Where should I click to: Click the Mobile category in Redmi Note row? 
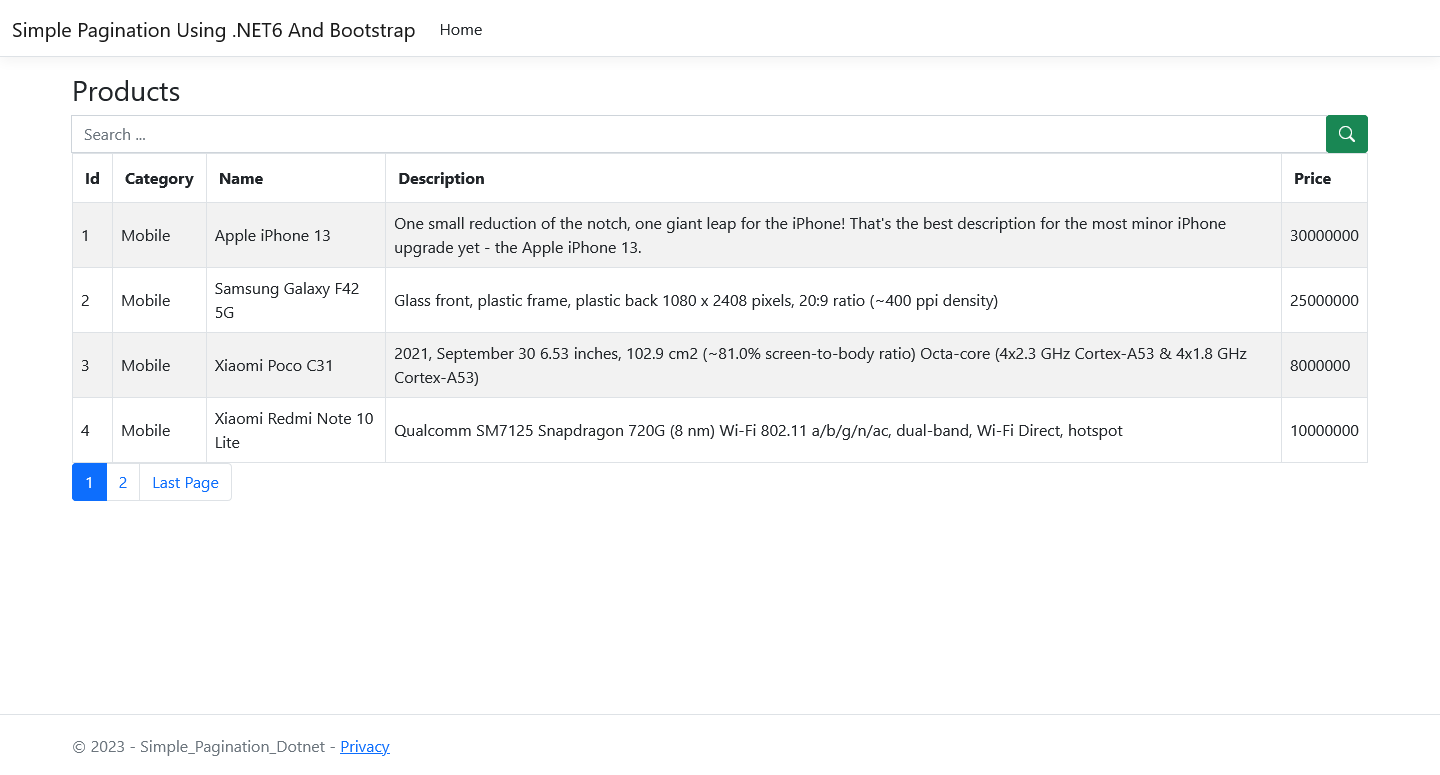[159, 430]
